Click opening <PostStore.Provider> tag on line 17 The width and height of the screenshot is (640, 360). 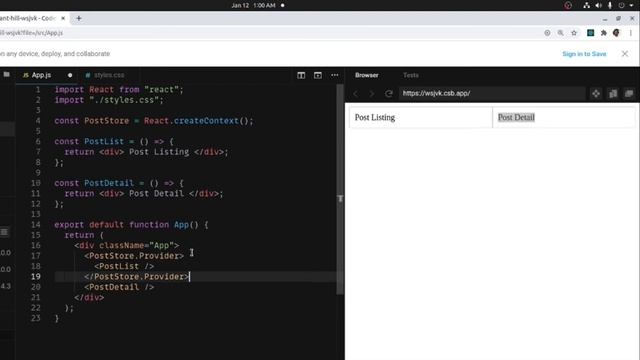pyautogui.click(x=134, y=256)
